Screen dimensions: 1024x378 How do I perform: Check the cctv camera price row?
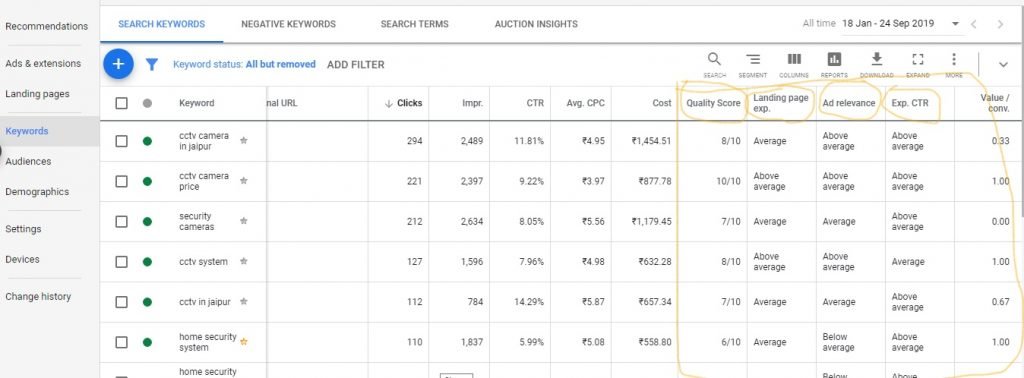(x=121, y=181)
